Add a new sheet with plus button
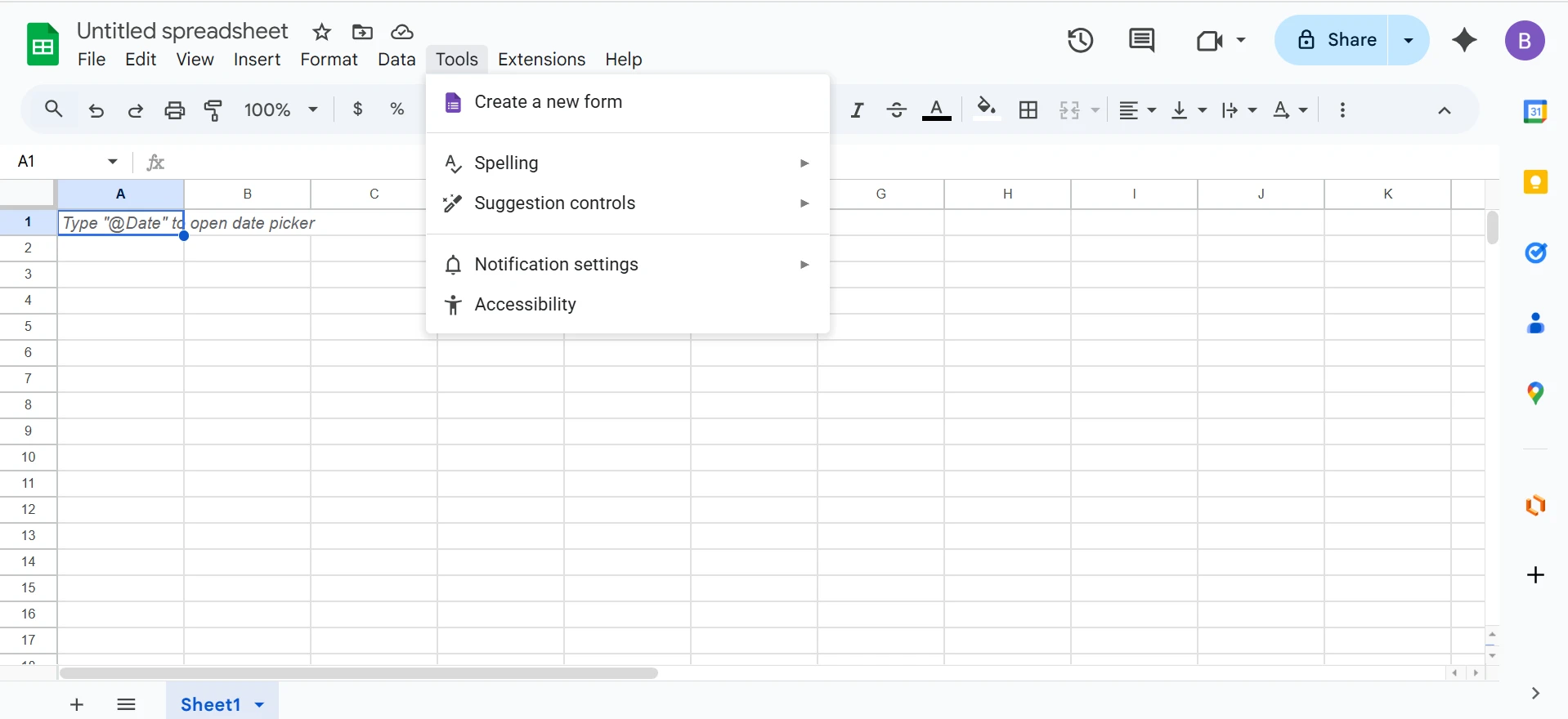This screenshot has width=1568, height=719. click(x=77, y=704)
